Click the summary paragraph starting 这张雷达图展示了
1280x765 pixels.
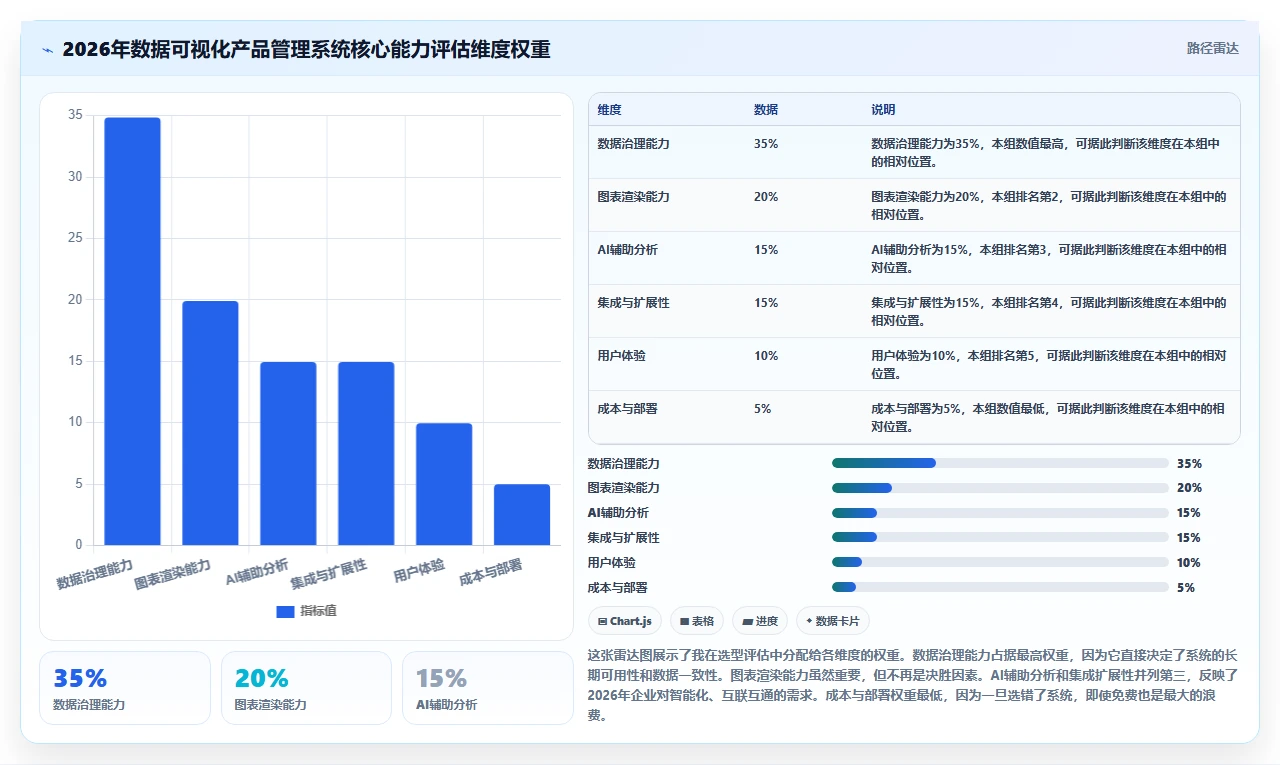click(913, 686)
